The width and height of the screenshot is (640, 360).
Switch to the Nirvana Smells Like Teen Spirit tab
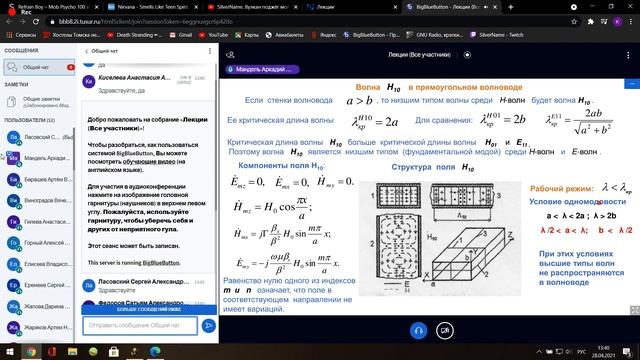point(152,7)
